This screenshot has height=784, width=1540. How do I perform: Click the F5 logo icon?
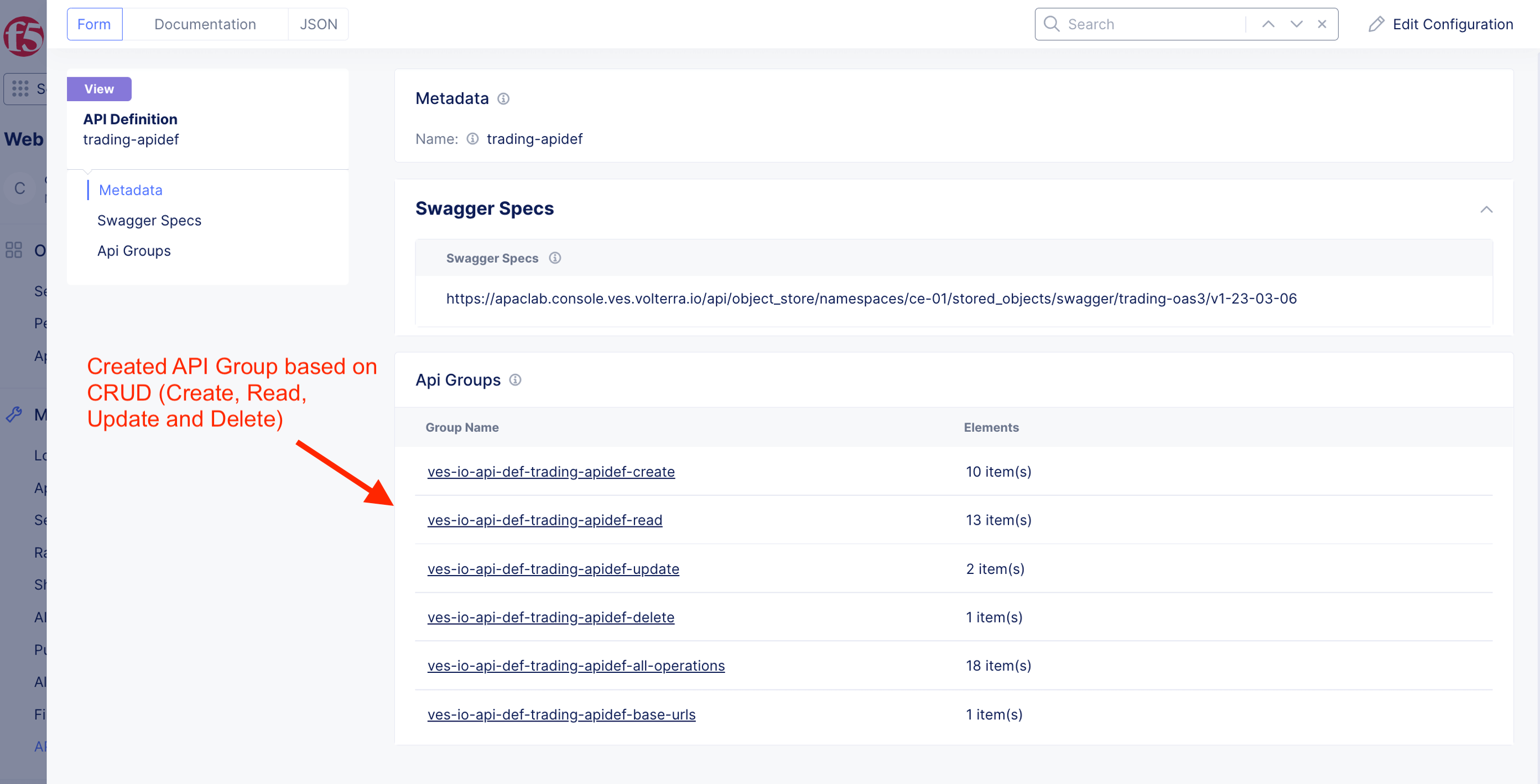tap(23, 36)
